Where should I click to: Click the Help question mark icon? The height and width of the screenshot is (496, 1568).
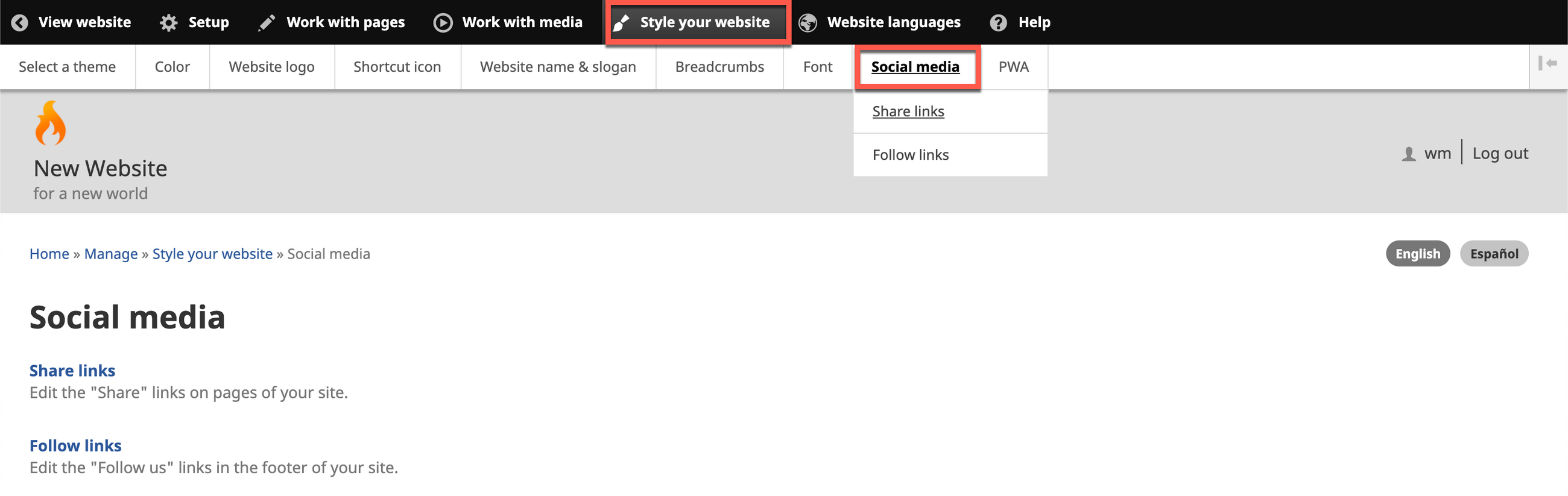coord(998,22)
